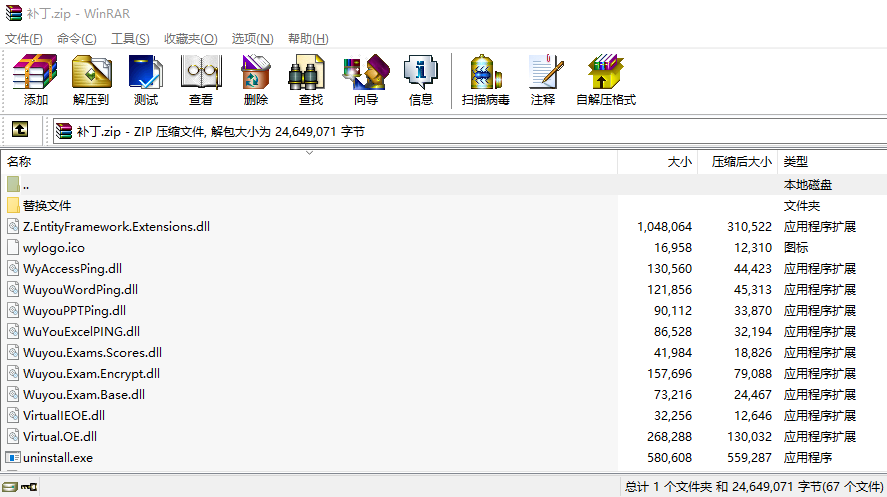
Task: Click the Add (添加) toolbar icon
Action: pos(35,72)
